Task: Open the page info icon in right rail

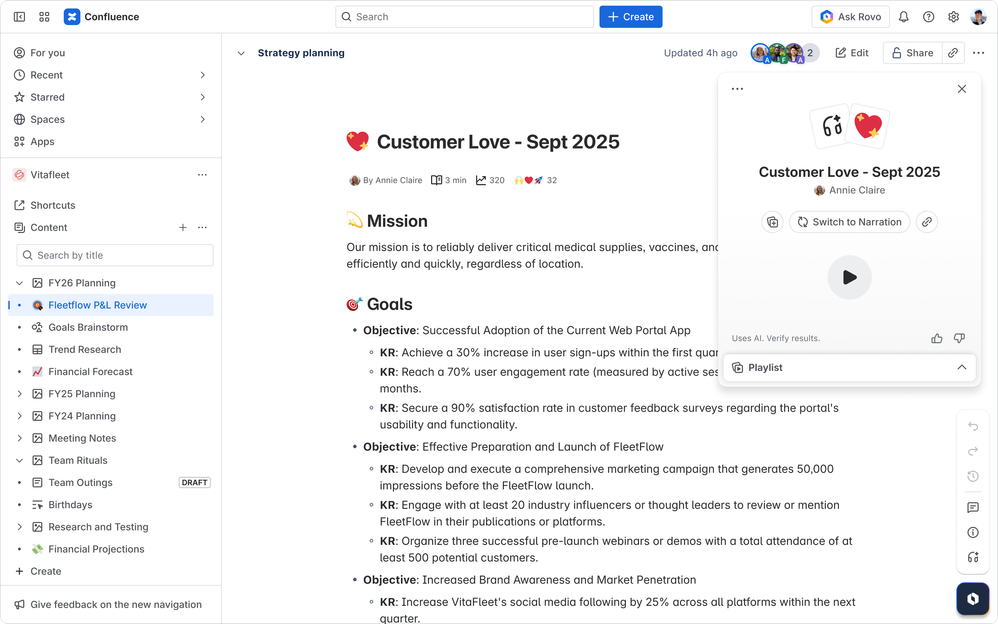Action: point(973,532)
